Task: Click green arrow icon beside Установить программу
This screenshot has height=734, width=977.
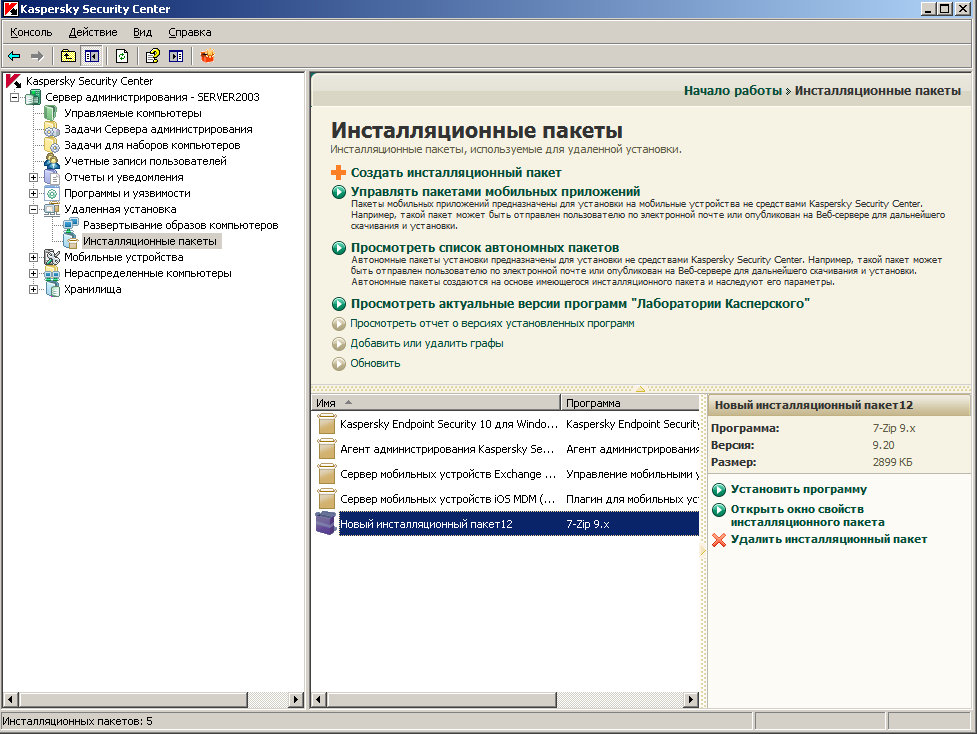Action: point(719,490)
